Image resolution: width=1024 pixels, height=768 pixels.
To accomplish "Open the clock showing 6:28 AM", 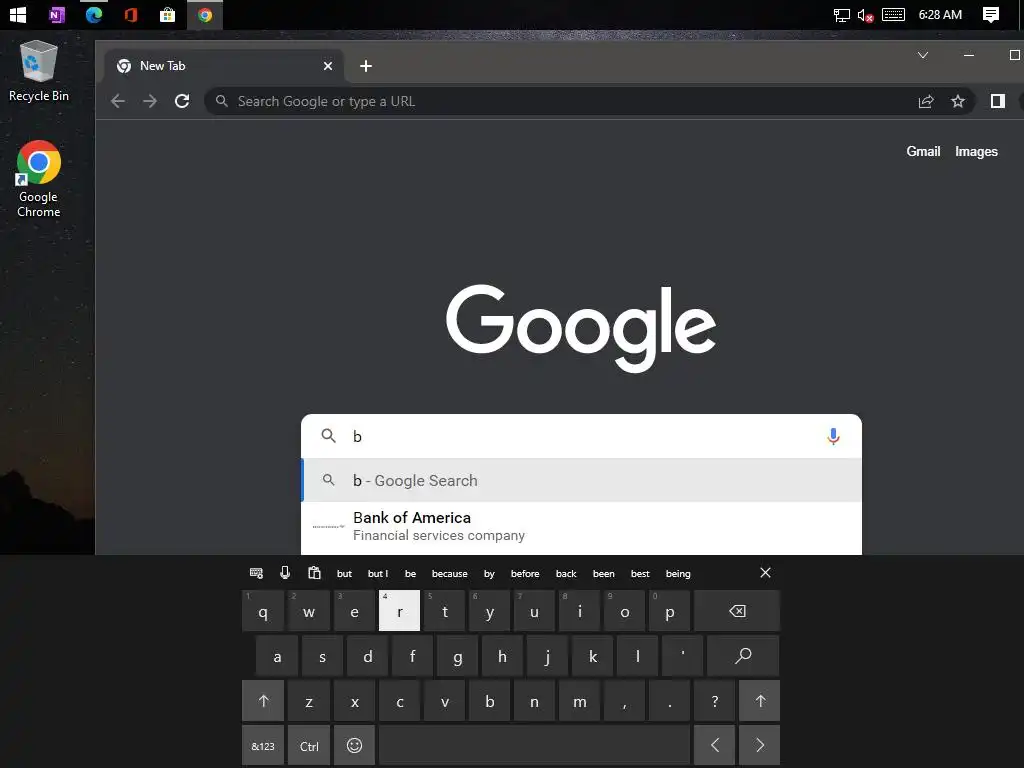I will click(x=940, y=14).
